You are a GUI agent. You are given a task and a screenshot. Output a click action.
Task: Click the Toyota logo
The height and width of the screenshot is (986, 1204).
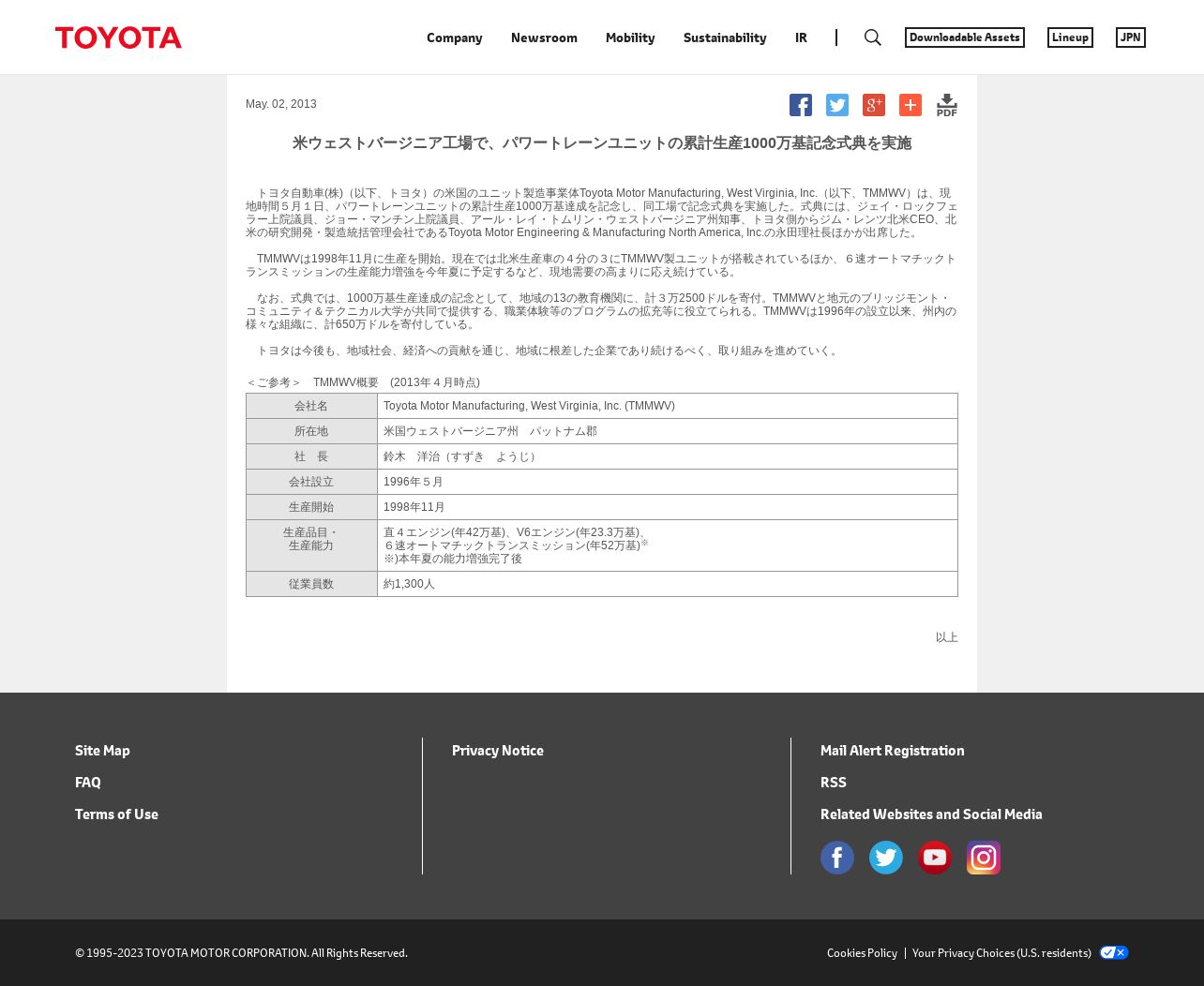pyautogui.click(x=118, y=37)
